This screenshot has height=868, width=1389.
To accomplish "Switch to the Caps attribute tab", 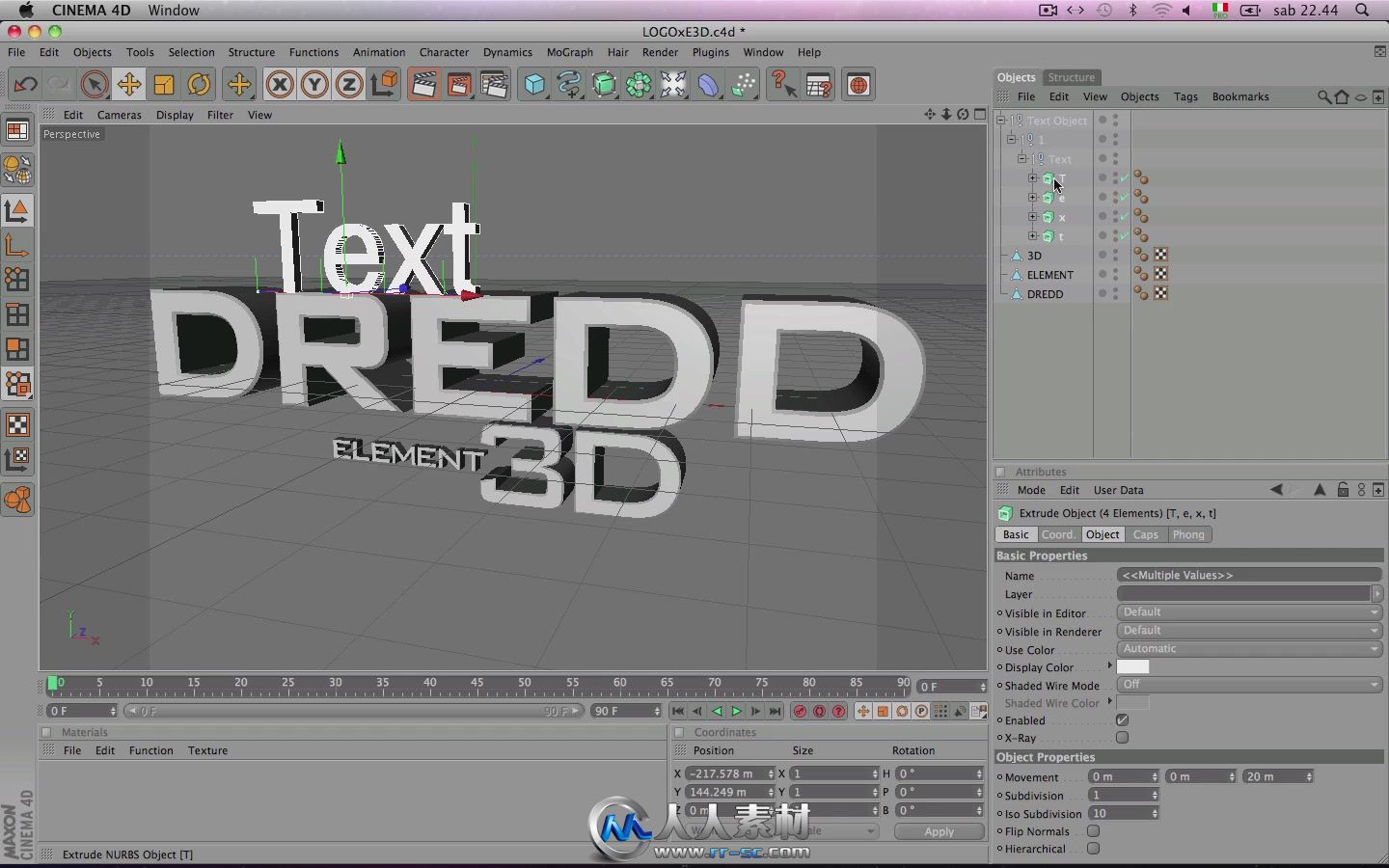I will point(1145,534).
